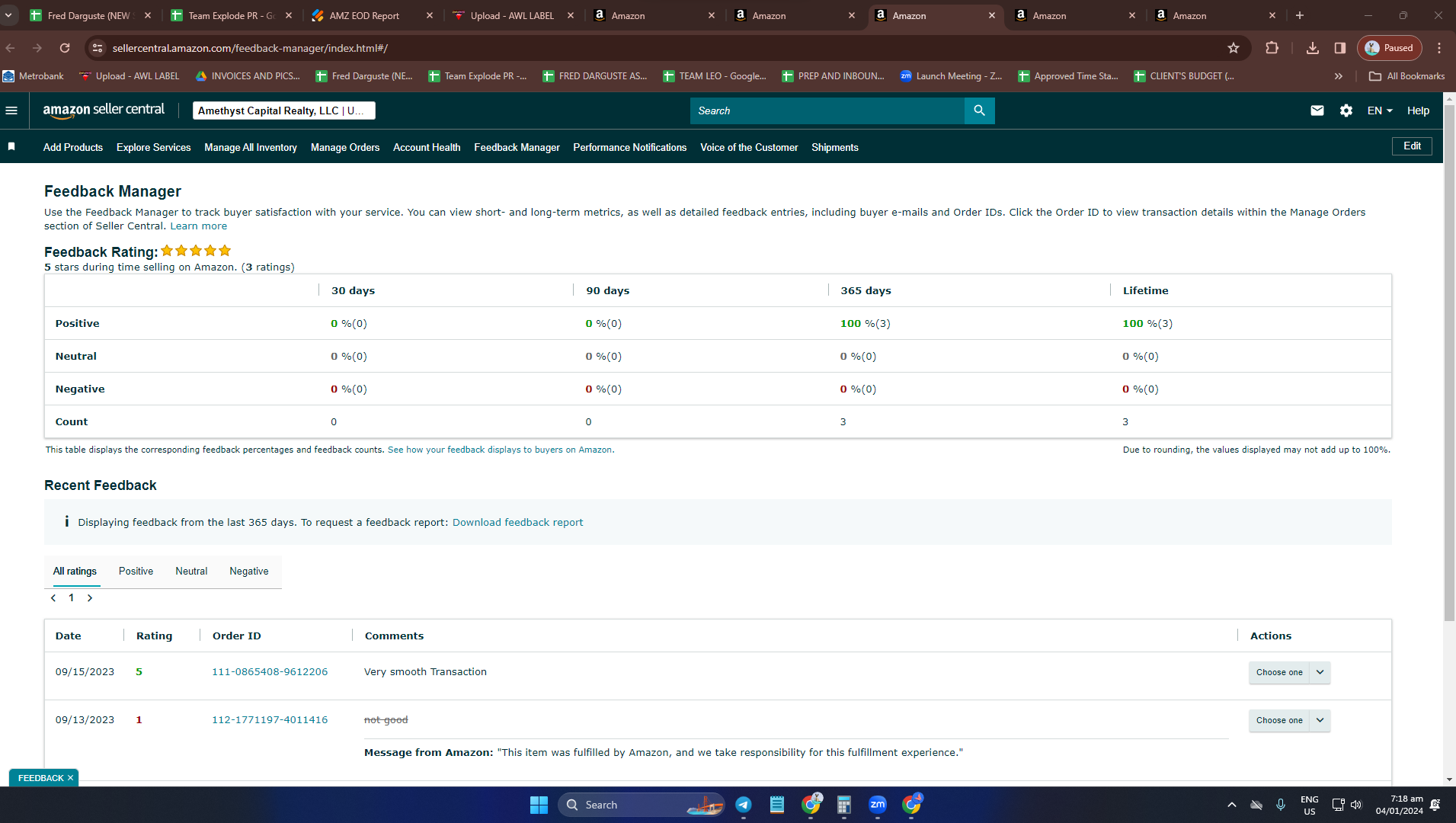Viewport: 1456px width, 823px height.
Task: Click the Learn more link
Action: click(198, 226)
